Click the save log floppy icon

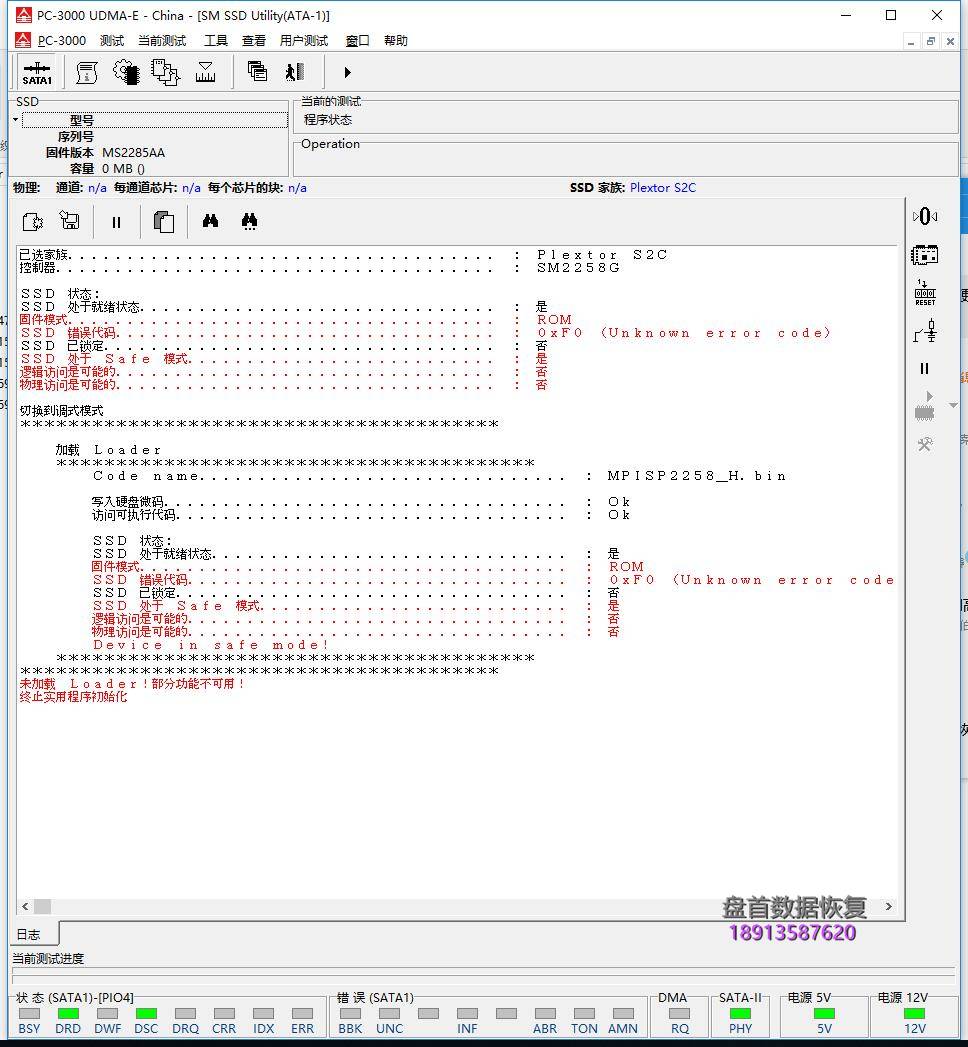click(69, 220)
